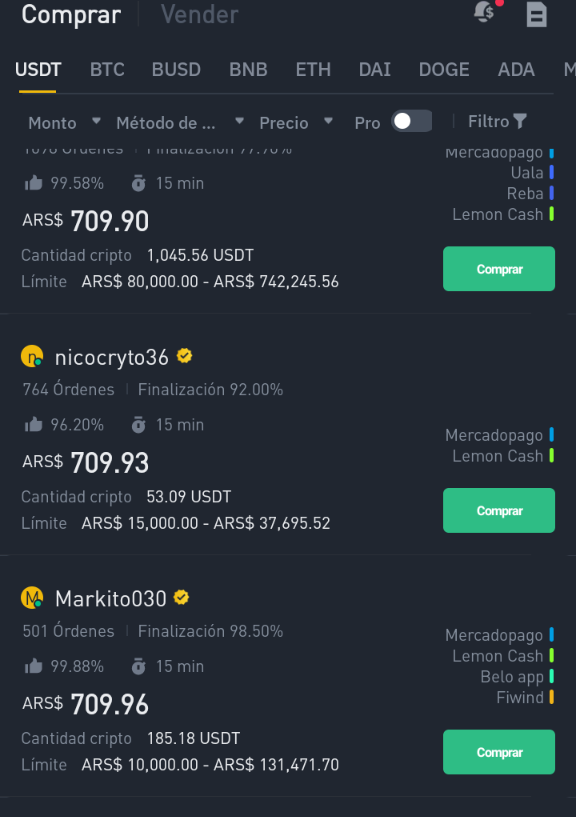
Task: Click the verified badge beside nicocryto36
Action: click(185, 356)
